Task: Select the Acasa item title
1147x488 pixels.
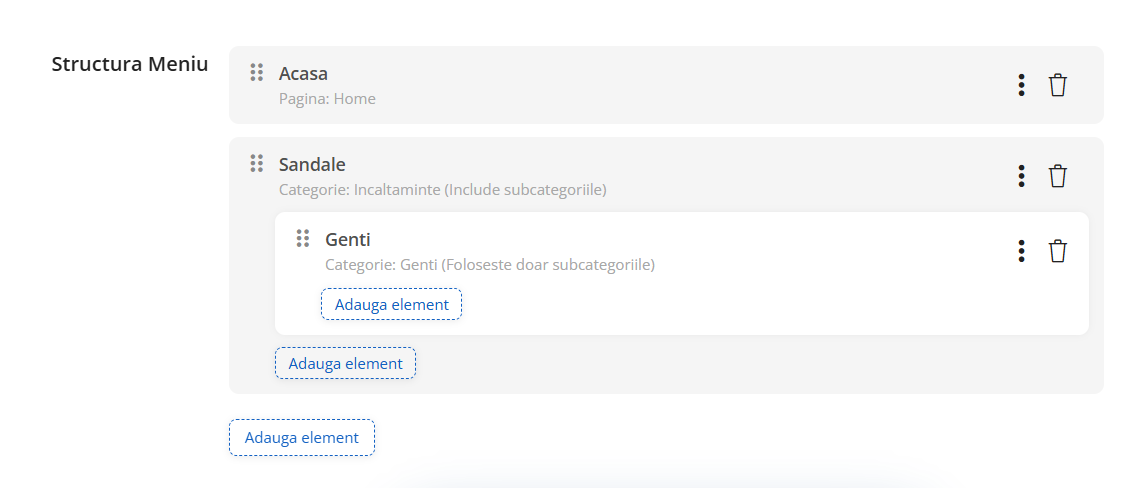Action: (x=303, y=74)
